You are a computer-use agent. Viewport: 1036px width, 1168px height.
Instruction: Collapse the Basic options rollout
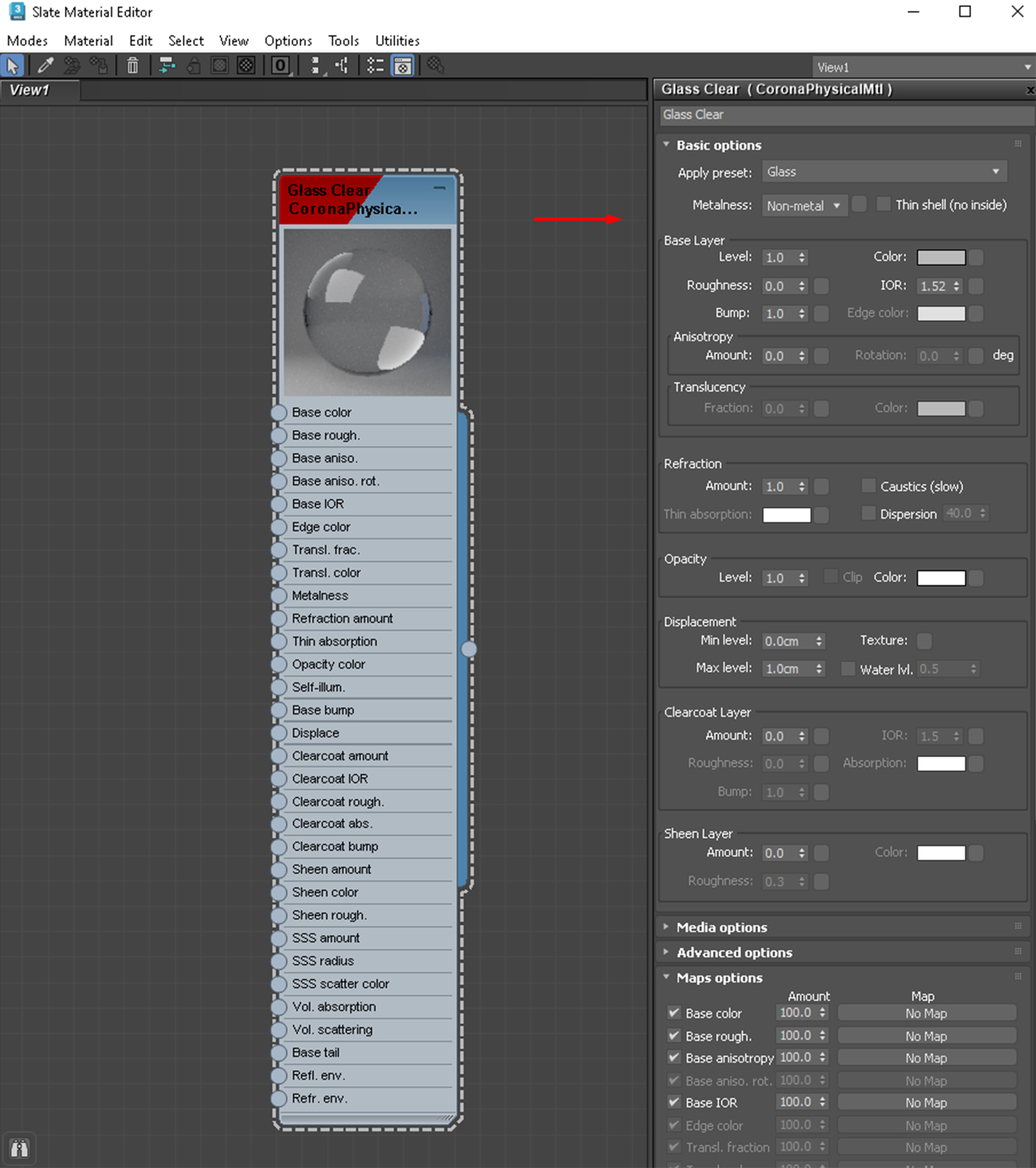point(719,145)
